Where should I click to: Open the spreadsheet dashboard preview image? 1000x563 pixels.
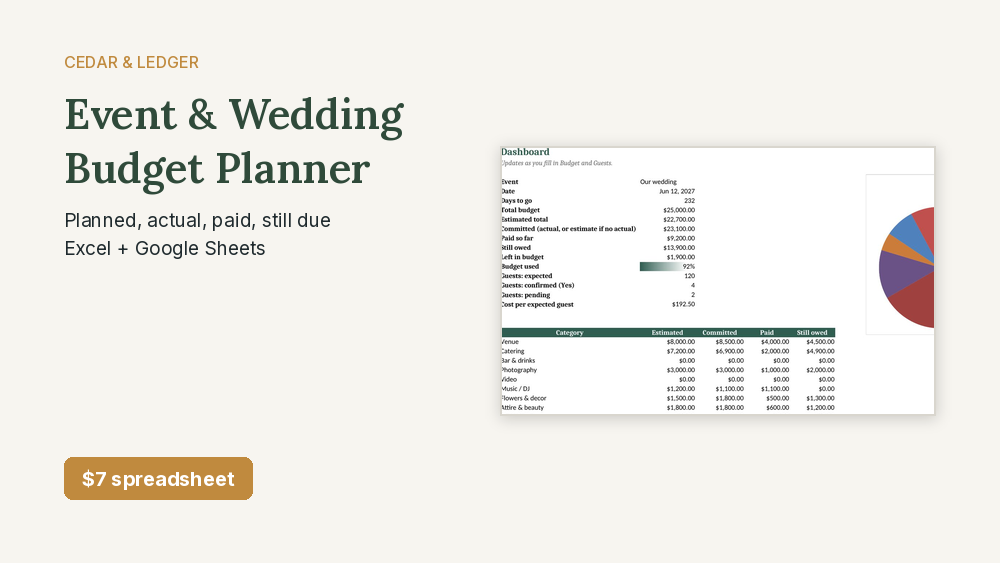[x=717, y=281]
